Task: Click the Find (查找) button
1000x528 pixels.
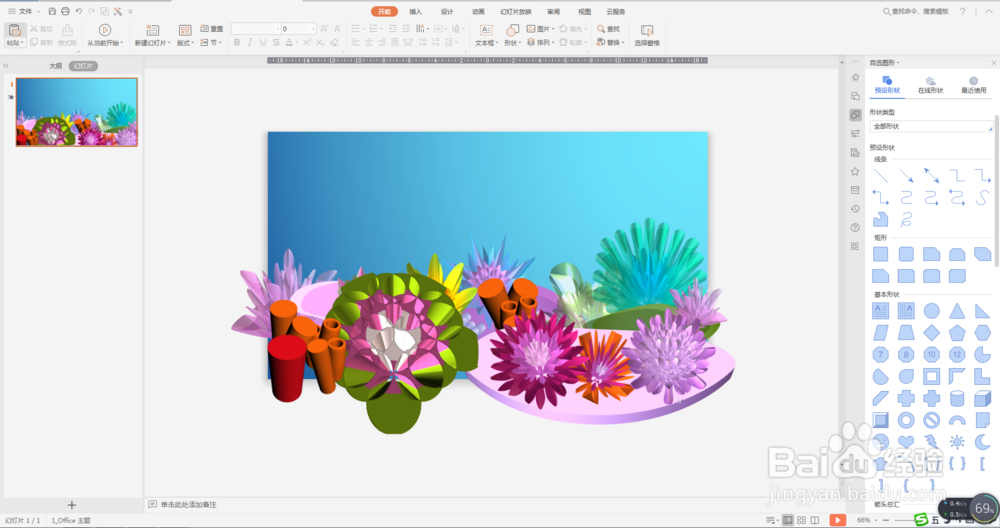Action: pos(608,29)
